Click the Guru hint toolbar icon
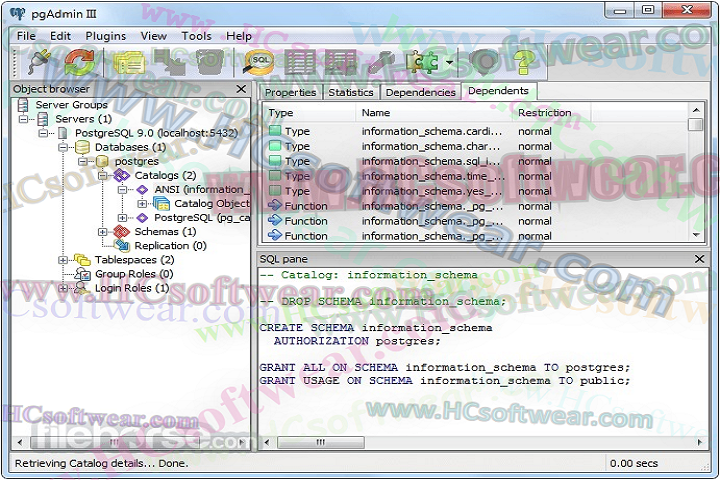 483,62
